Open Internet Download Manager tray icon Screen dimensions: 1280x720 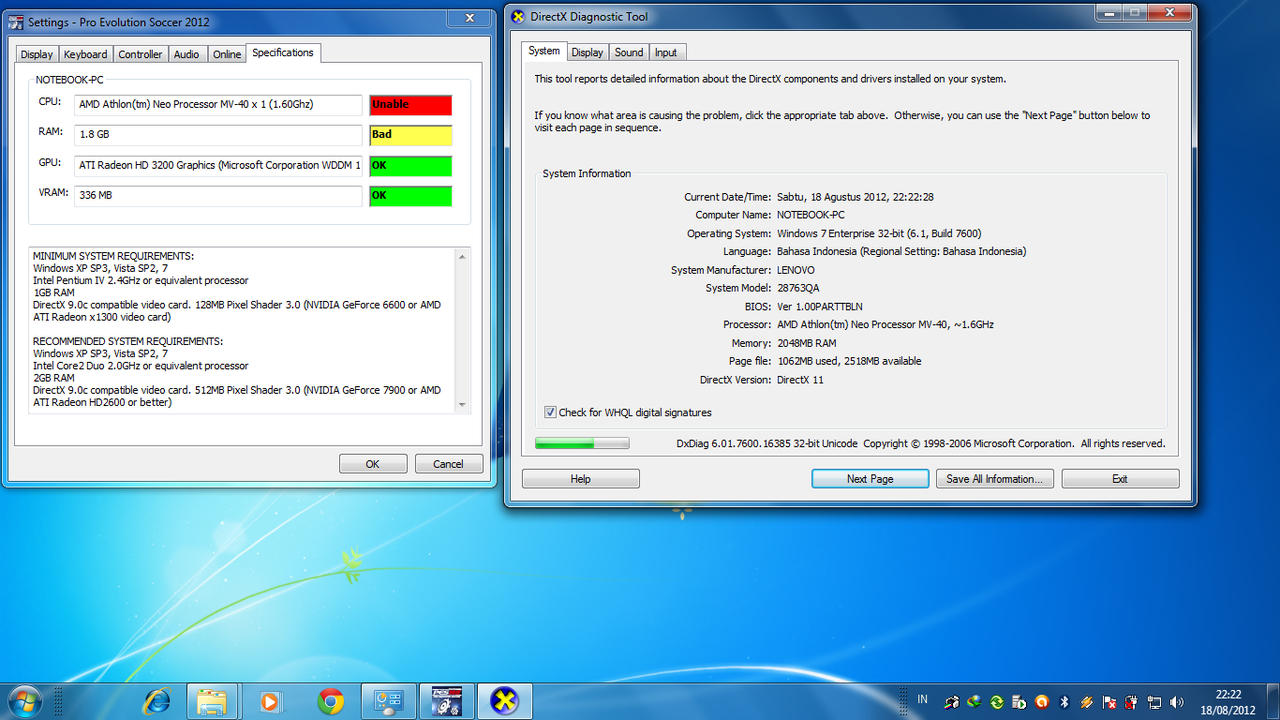(x=975, y=702)
